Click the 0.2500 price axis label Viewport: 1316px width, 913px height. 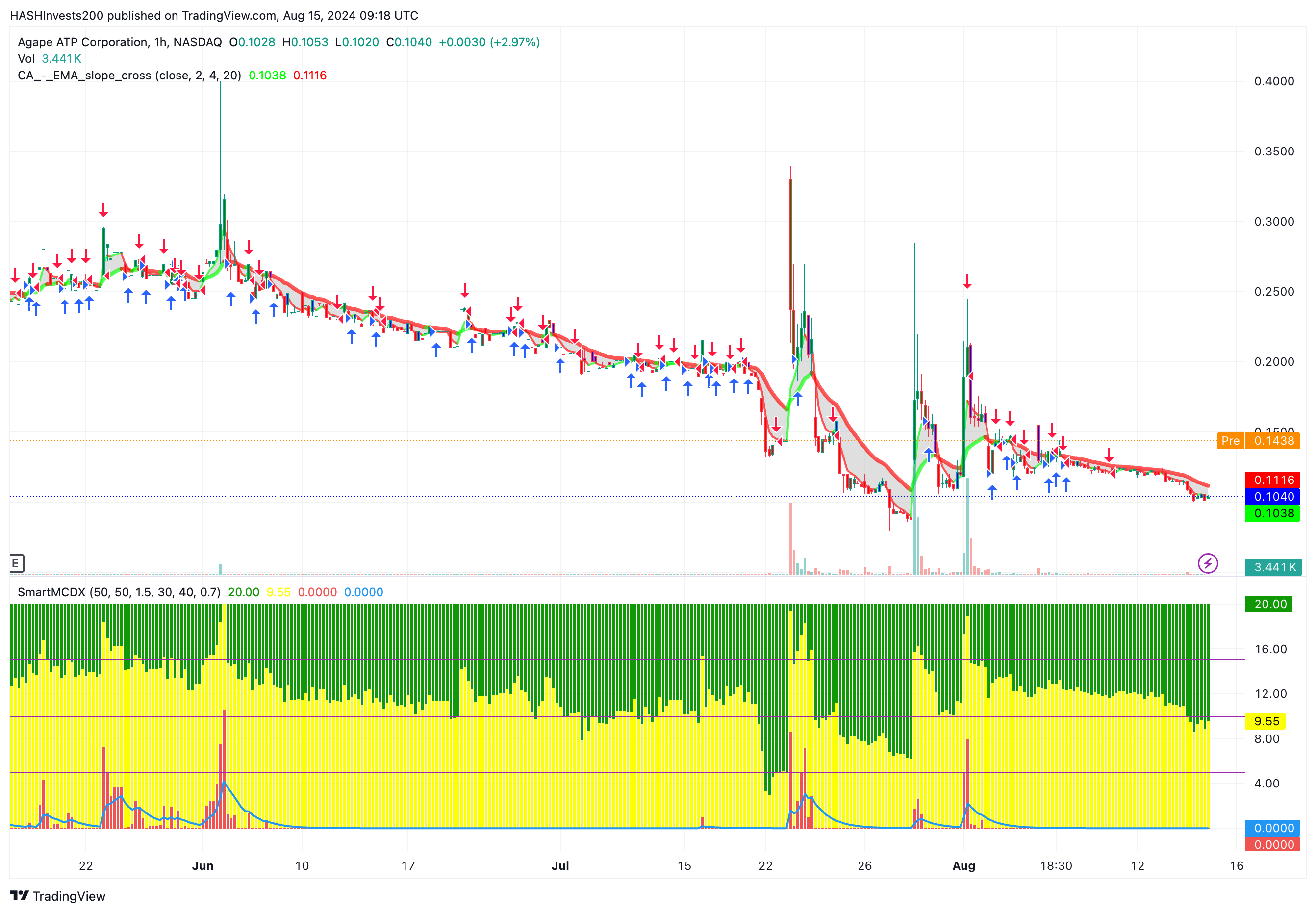[x=1274, y=292]
